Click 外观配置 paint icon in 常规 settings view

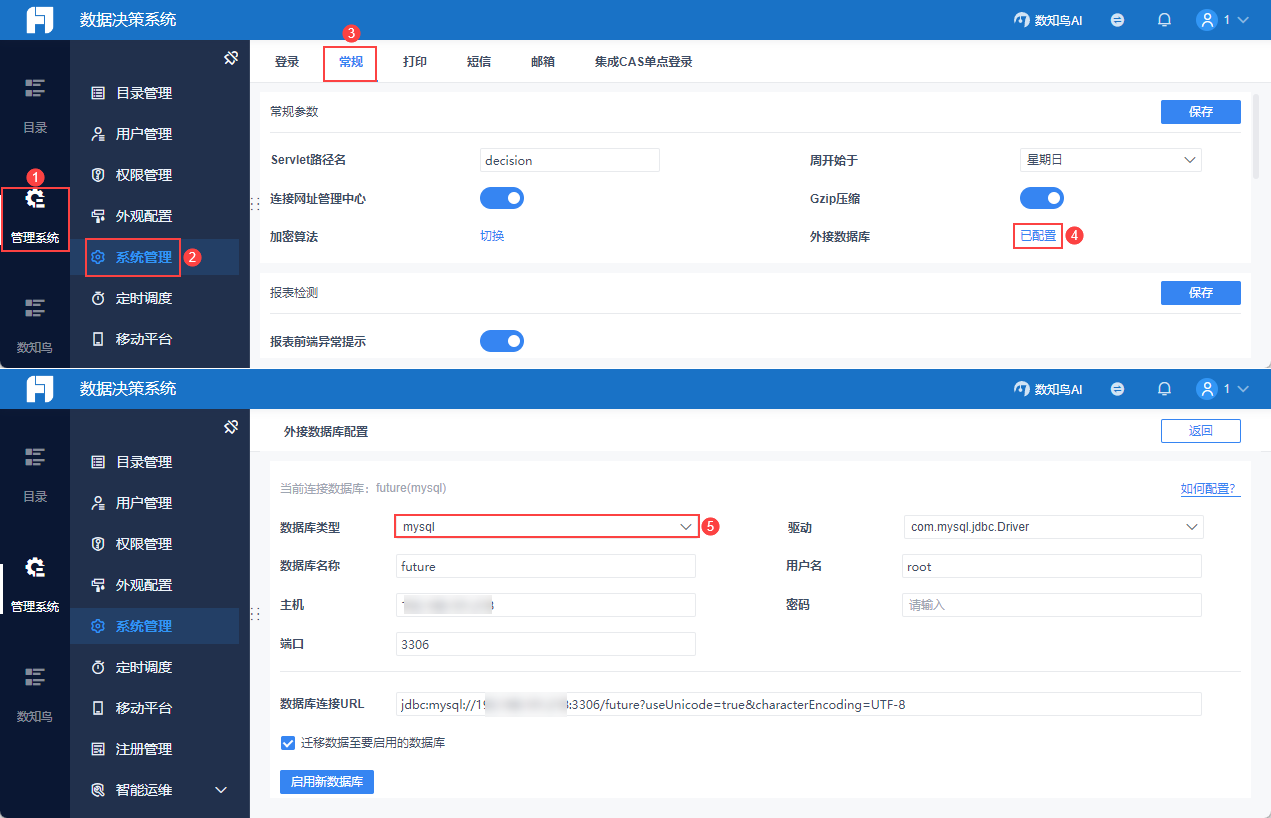tap(98, 216)
